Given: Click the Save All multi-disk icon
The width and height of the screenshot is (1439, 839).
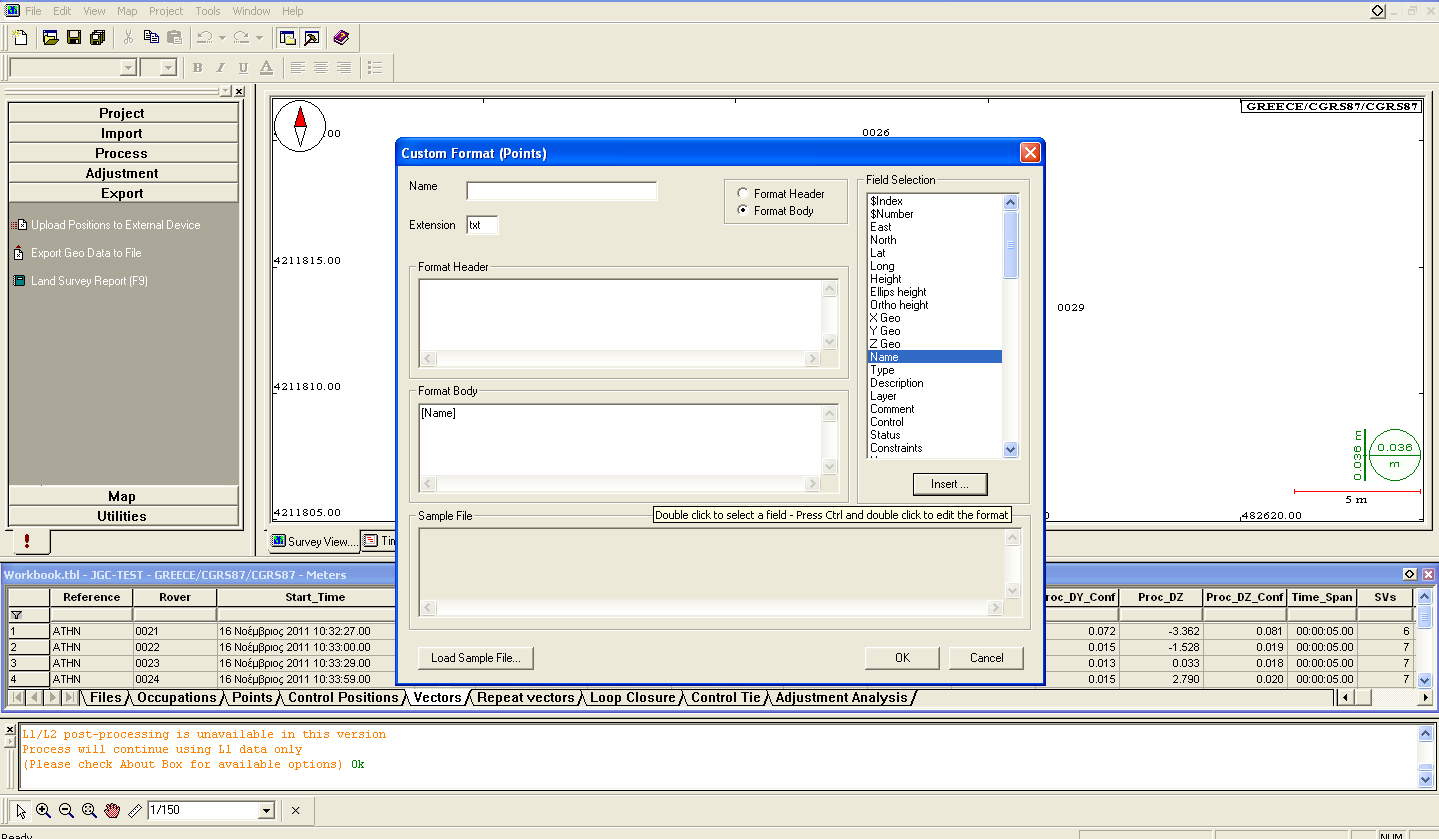Looking at the screenshot, I should 97,38.
